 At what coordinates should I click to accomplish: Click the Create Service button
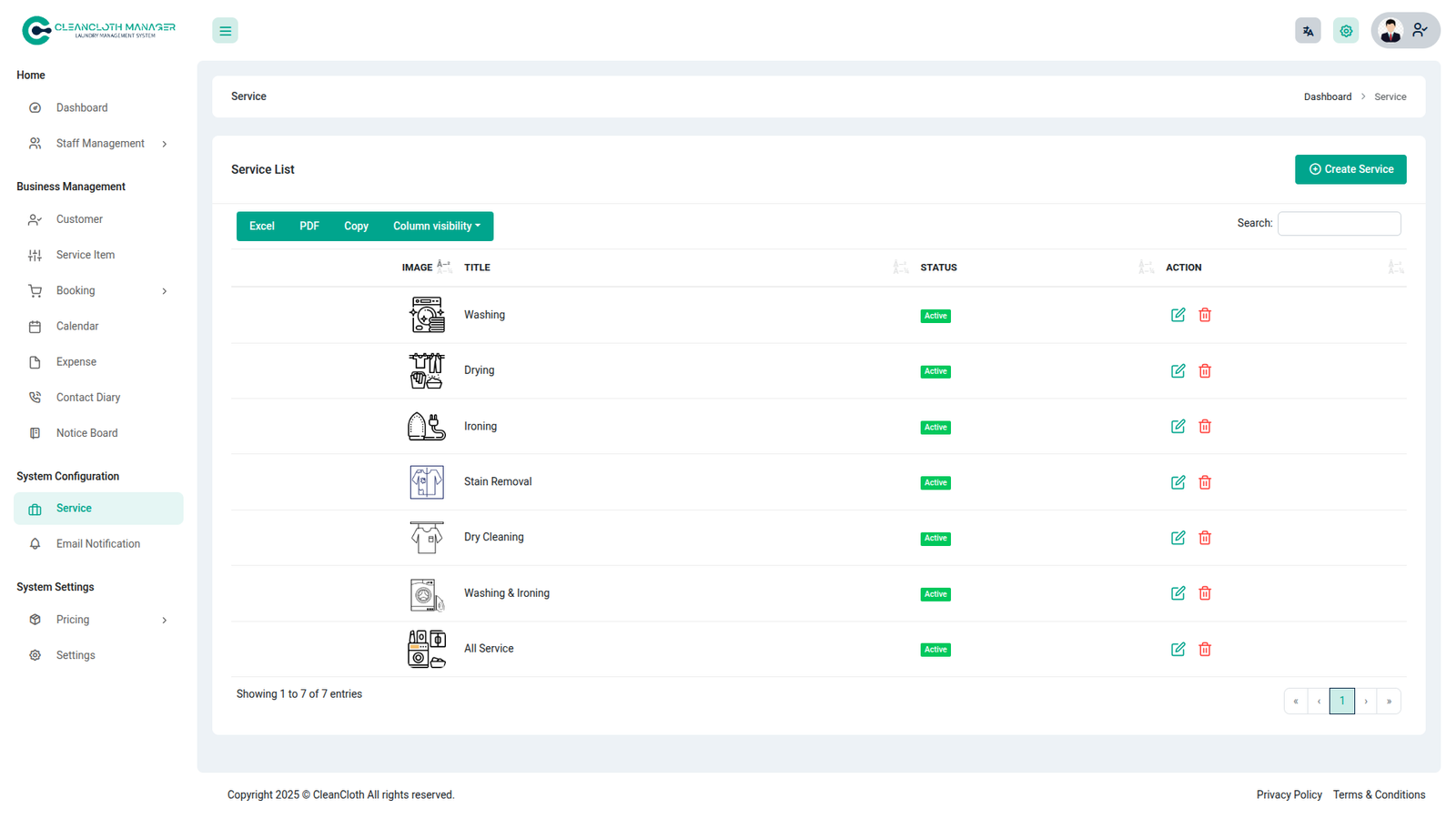[1350, 169]
